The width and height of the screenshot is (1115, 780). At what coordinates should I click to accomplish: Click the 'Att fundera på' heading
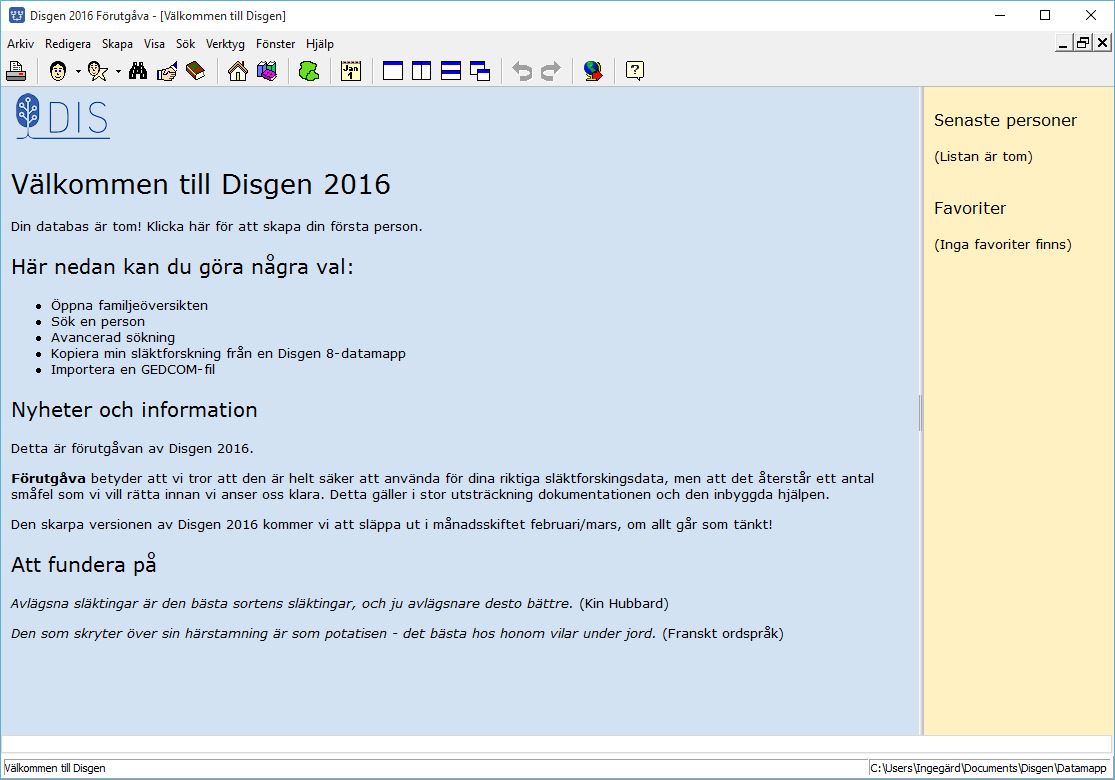pyautogui.click(x=84, y=565)
